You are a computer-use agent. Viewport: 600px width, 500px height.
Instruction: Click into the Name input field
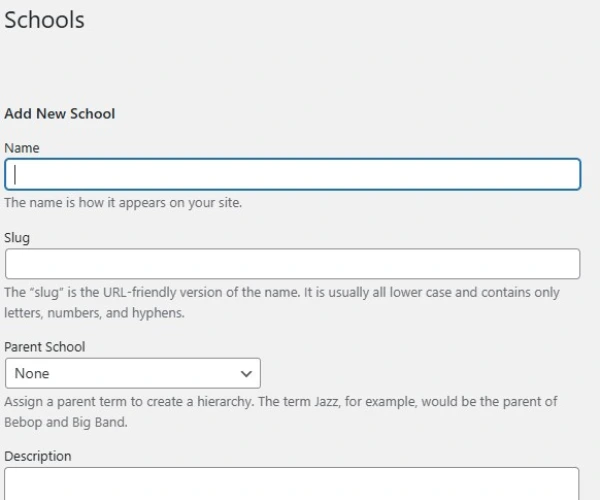(292, 175)
